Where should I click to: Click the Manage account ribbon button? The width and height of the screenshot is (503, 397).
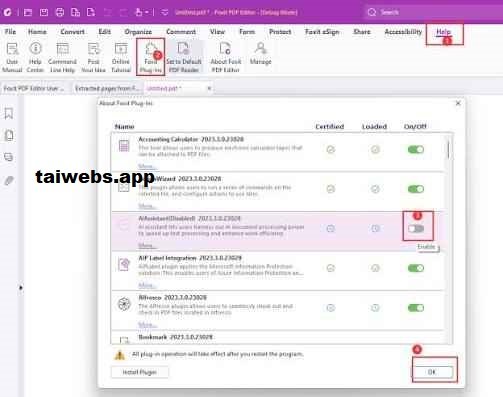tap(261, 53)
